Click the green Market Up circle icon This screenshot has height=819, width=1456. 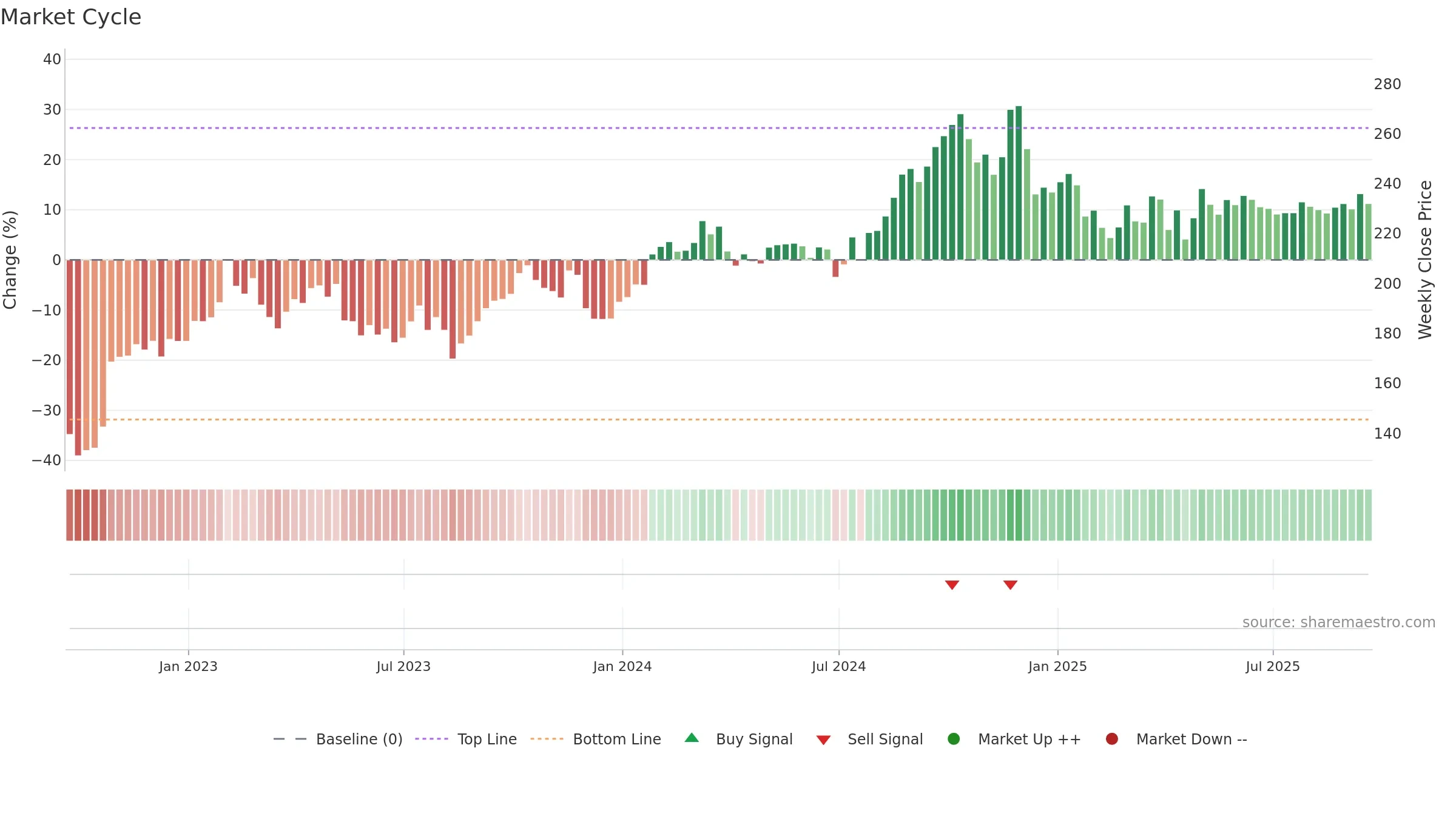(954, 739)
